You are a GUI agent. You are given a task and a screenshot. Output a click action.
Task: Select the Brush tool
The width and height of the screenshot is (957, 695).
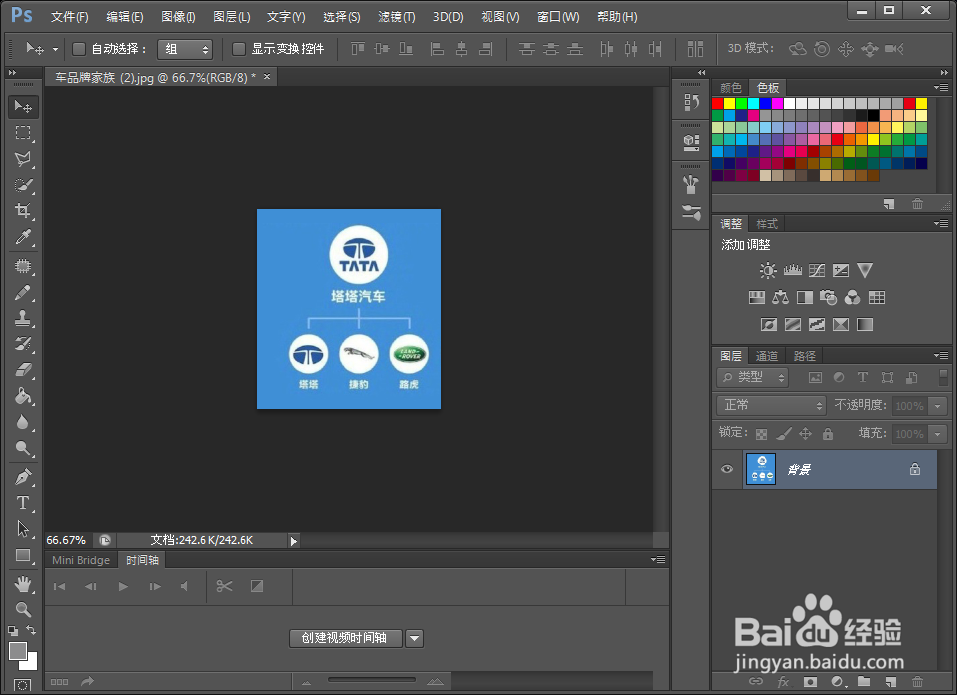(23, 292)
